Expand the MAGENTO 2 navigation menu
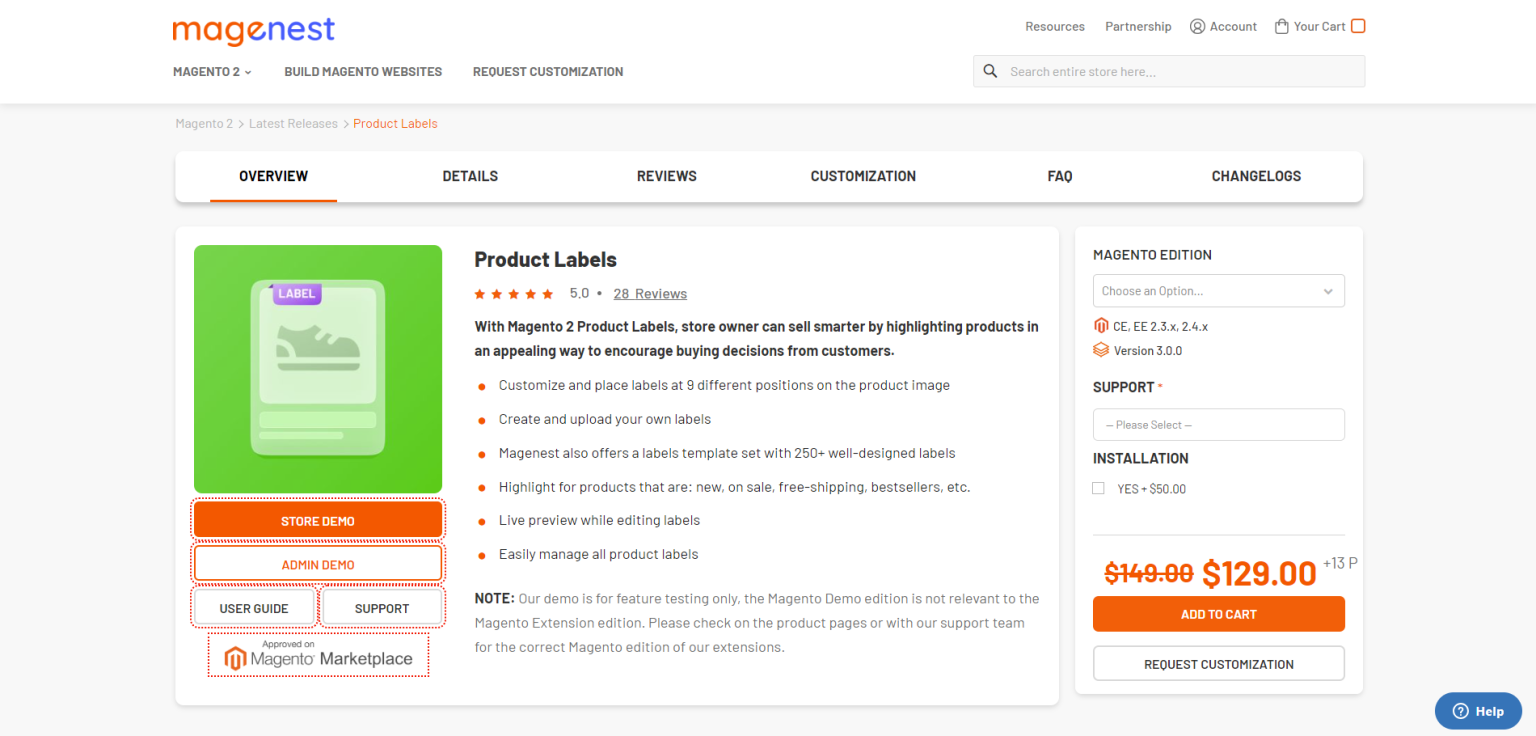Viewport: 1536px width, 736px height. tap(211, 71)
